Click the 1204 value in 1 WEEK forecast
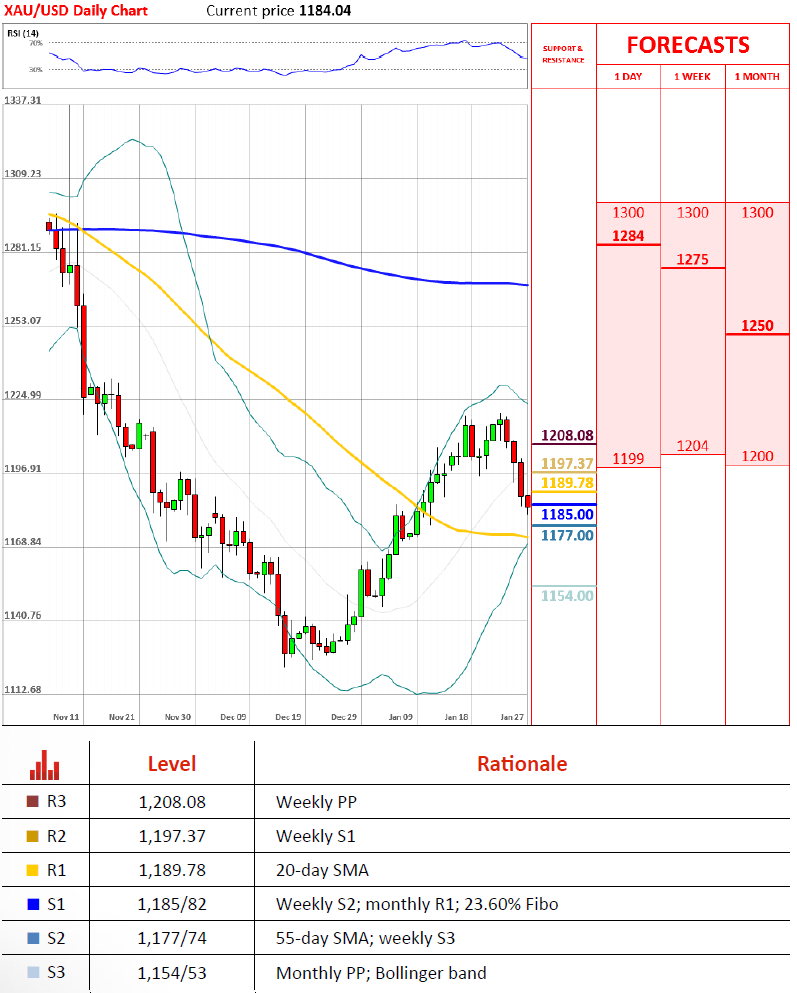The height and width of the screenshot is (993, 797). coord(692,446)
